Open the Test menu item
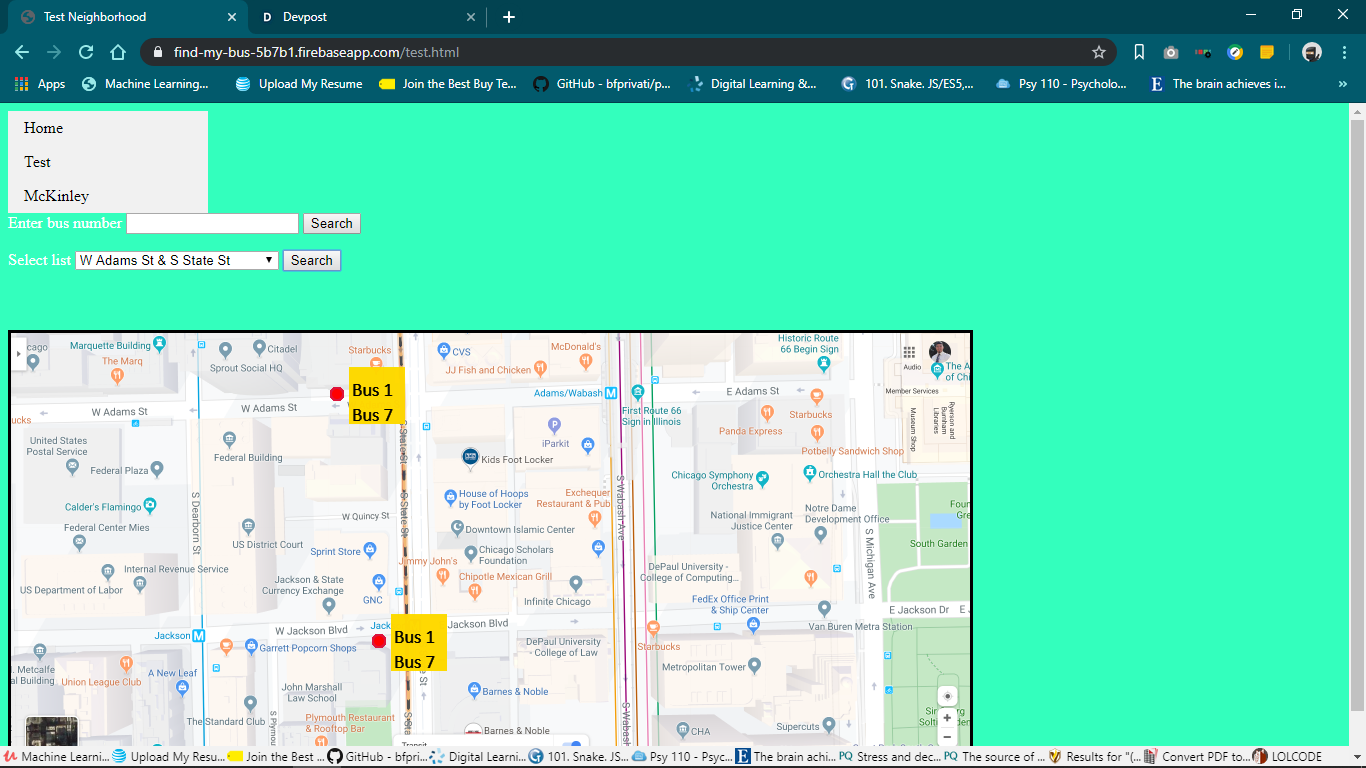1366x768 pixels. [108, 162]
